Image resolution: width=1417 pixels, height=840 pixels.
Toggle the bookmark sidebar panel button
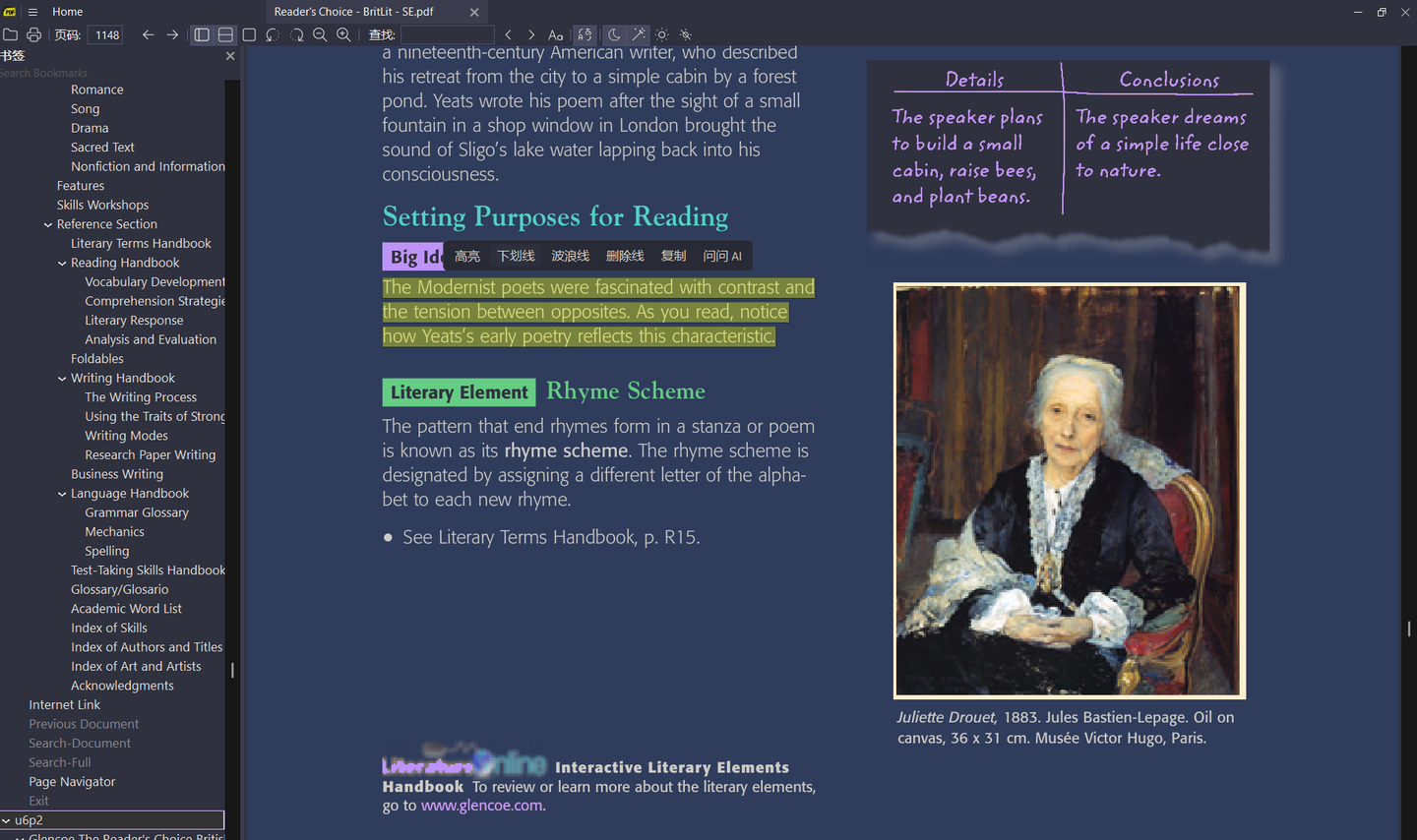202,34
